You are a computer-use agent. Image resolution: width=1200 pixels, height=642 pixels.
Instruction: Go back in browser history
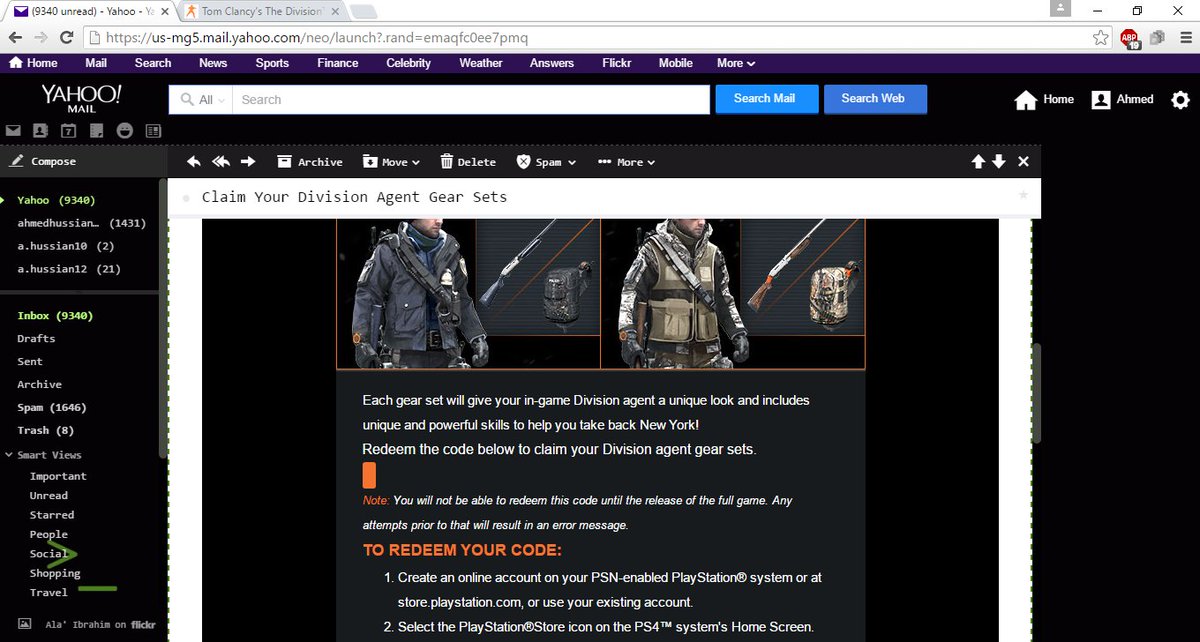coord(15,38)
